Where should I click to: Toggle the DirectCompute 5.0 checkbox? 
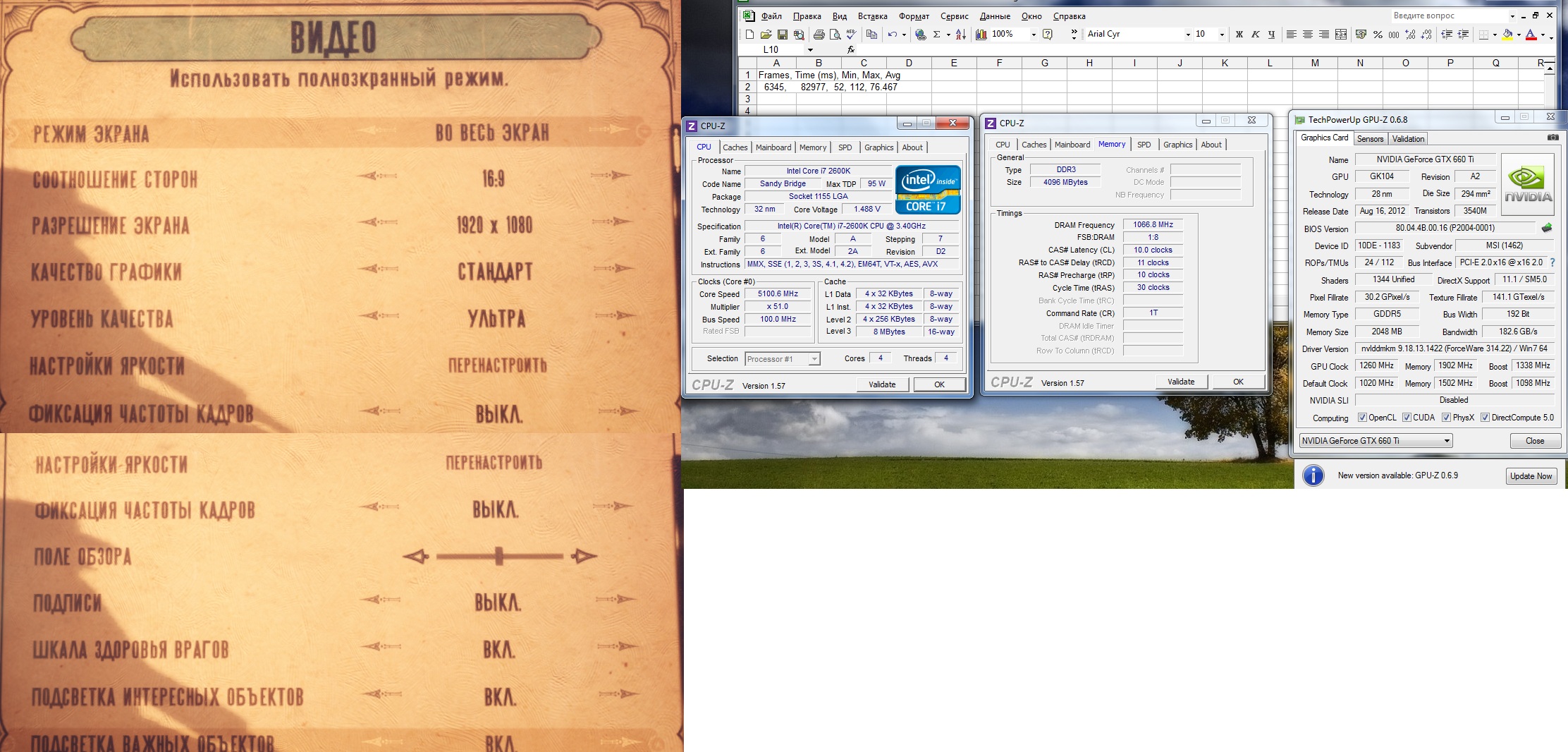(x=1485, y=418)
